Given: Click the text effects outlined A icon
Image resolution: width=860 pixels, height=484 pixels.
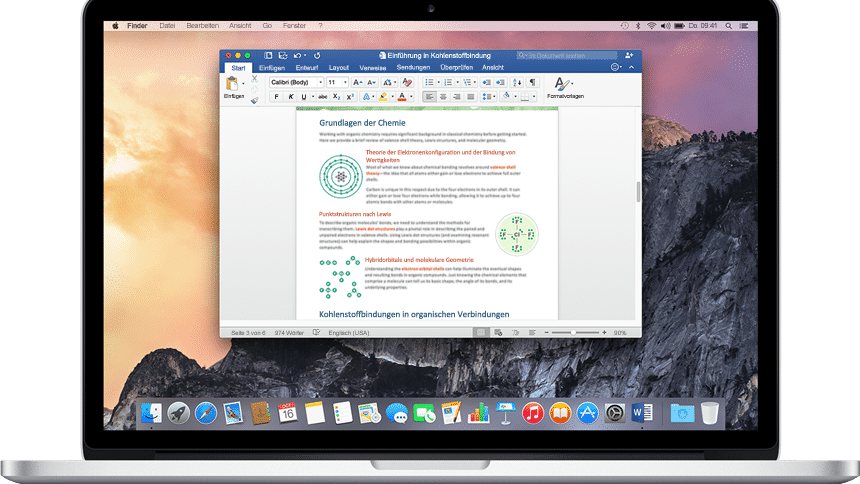Looking at the screenshot, I should [366, 97].
